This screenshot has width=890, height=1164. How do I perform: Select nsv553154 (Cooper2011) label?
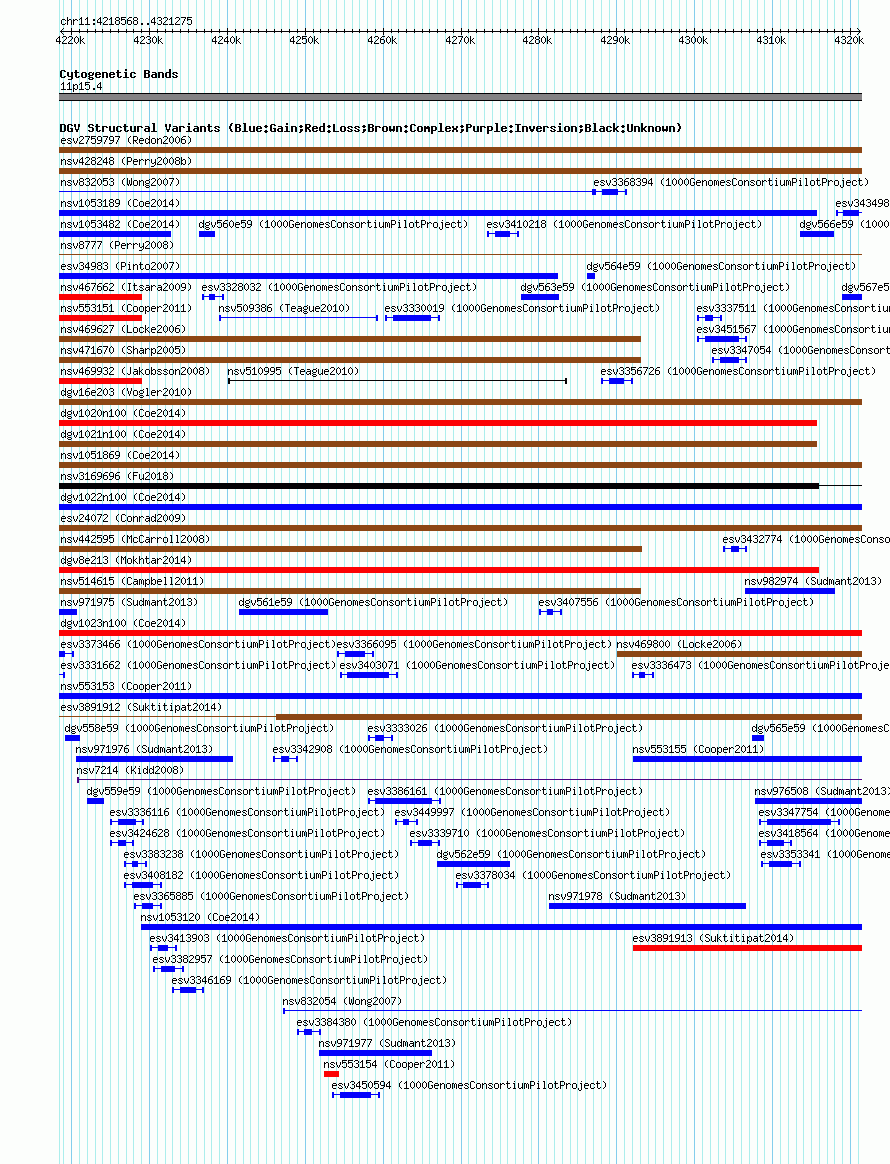pos(389,1064)
